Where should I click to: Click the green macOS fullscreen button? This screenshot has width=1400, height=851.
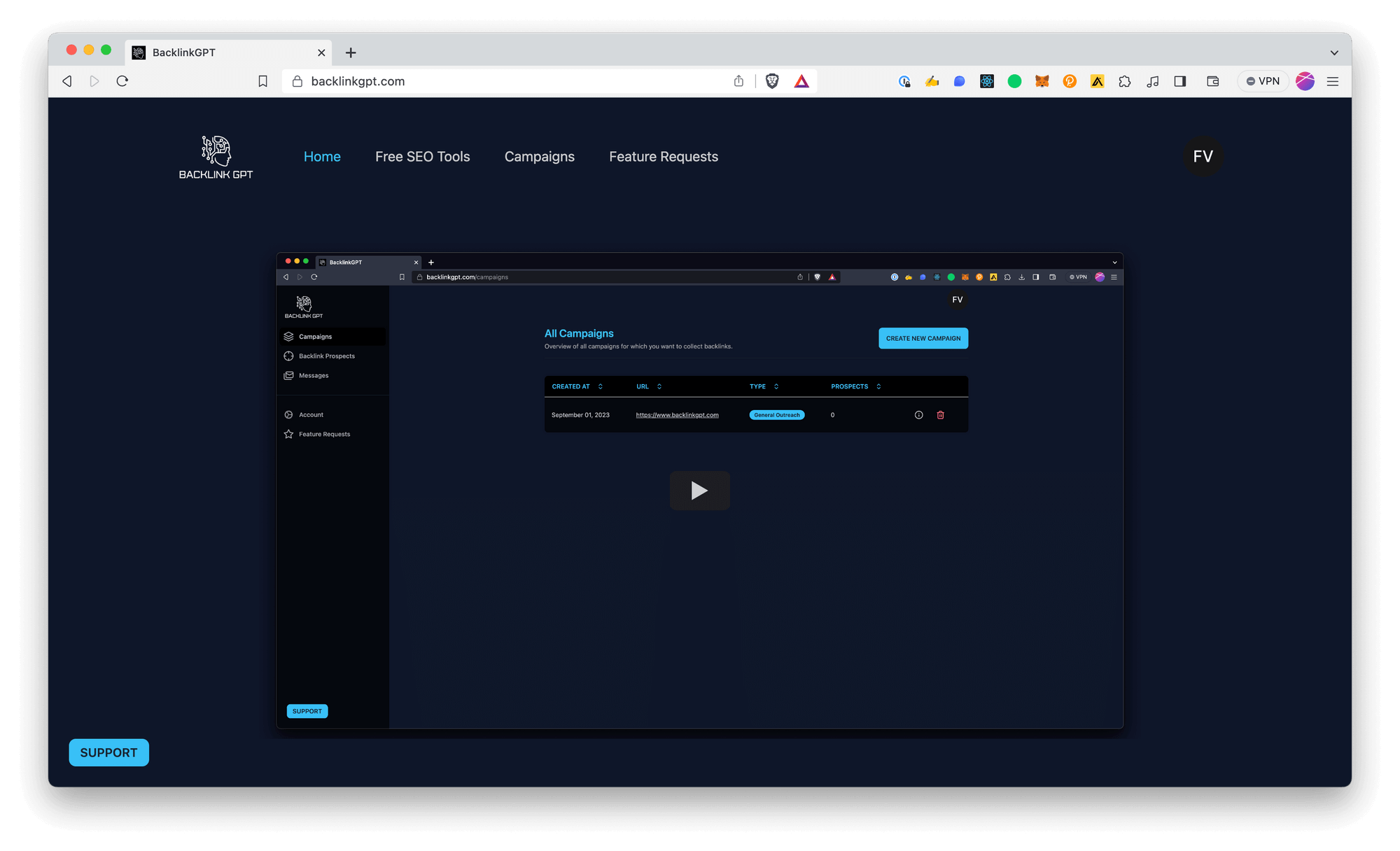click(106, 50)
